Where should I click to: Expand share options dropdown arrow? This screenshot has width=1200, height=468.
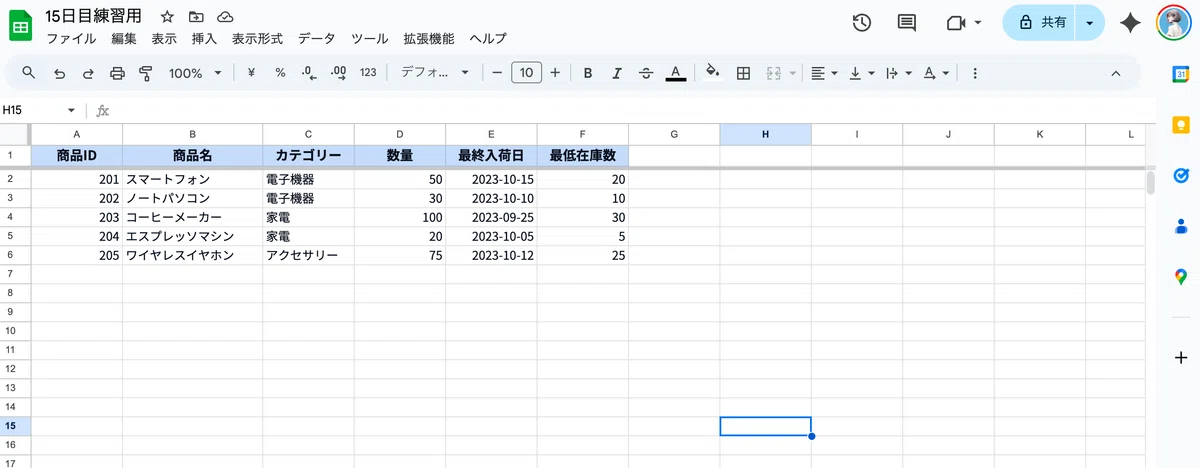1089,23
